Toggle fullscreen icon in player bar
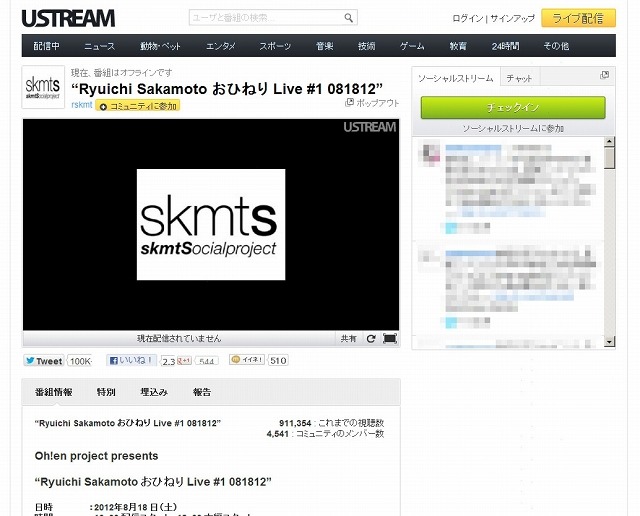This screenshot has height=516, width=640. [389, 338]
